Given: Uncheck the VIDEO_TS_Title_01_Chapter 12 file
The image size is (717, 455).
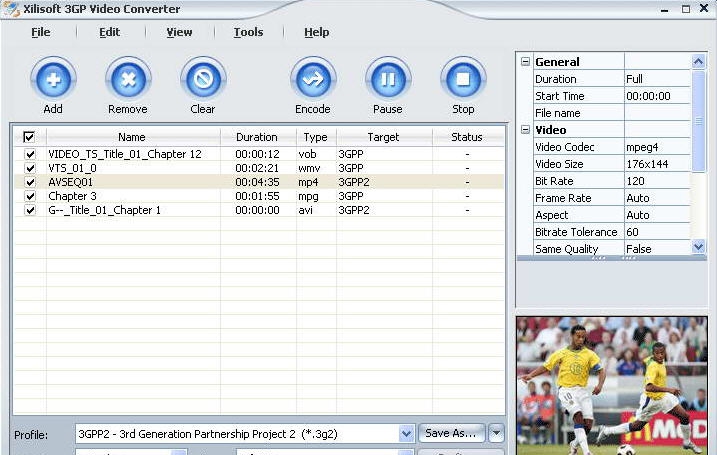Looking at the screenshot, I should pos(30,154).
